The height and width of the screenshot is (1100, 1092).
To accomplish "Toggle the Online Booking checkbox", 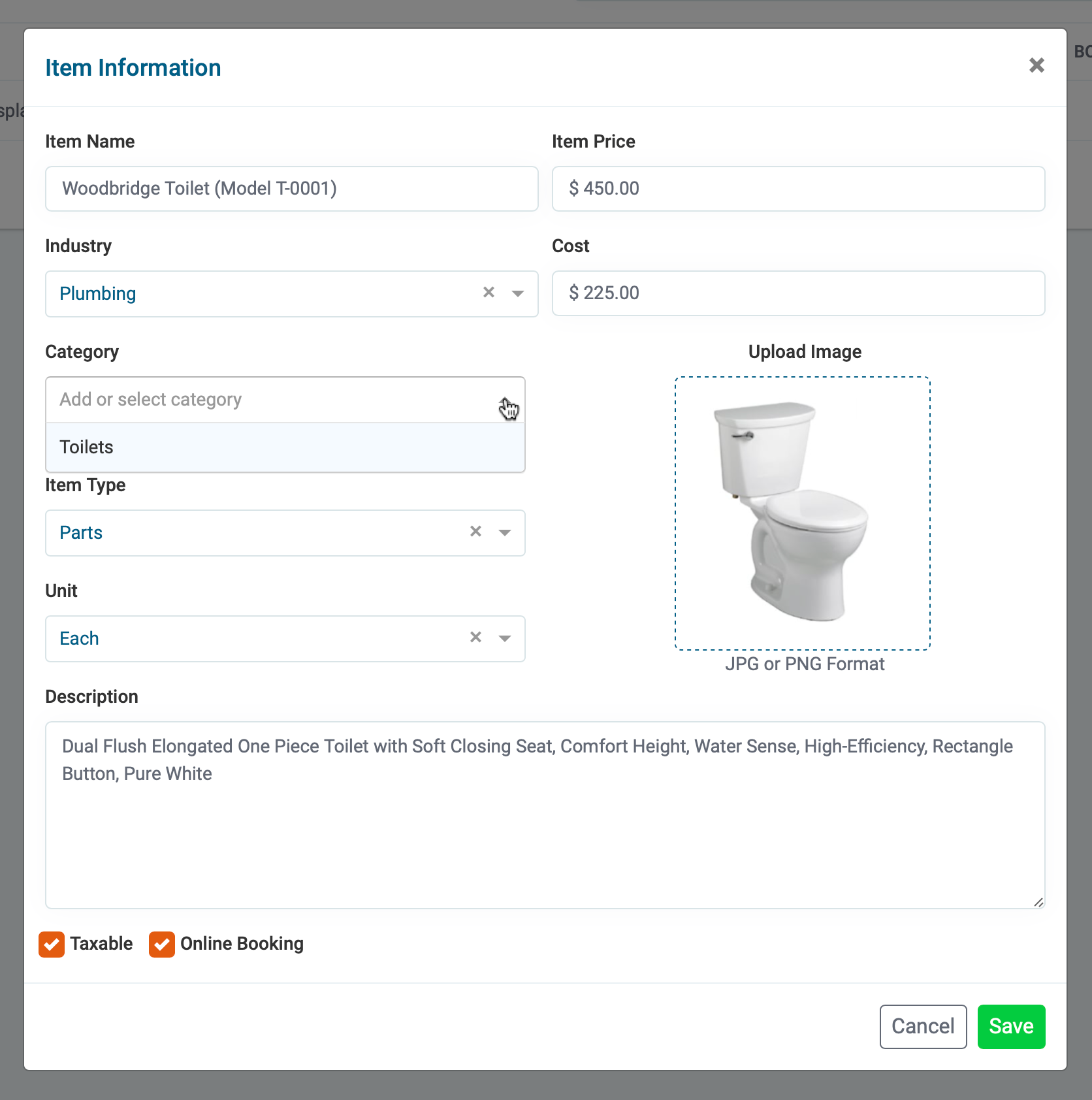I will (x=162, y=944).
